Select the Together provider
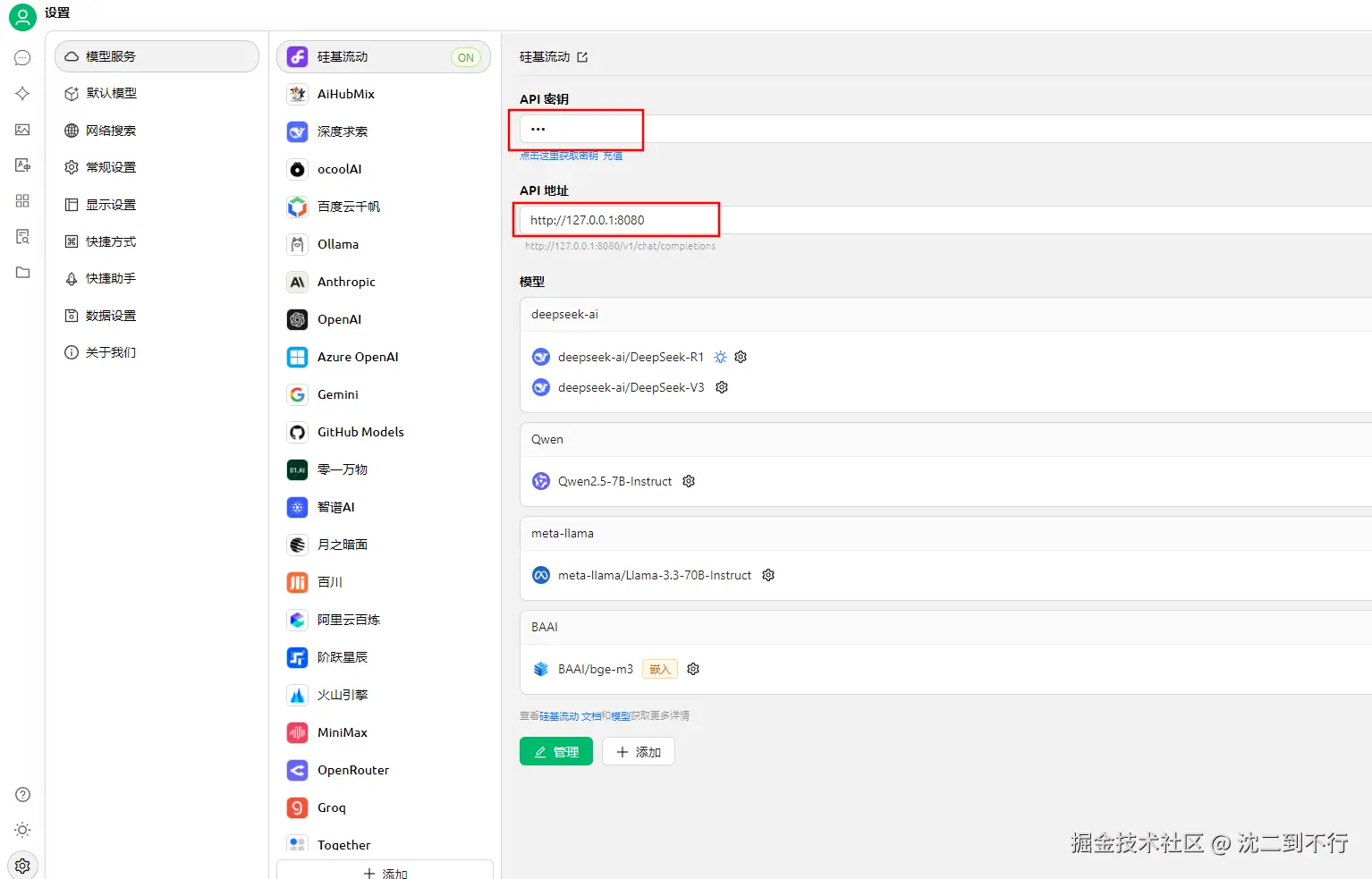Screen dimensions: 1372x879 [384, 844]
